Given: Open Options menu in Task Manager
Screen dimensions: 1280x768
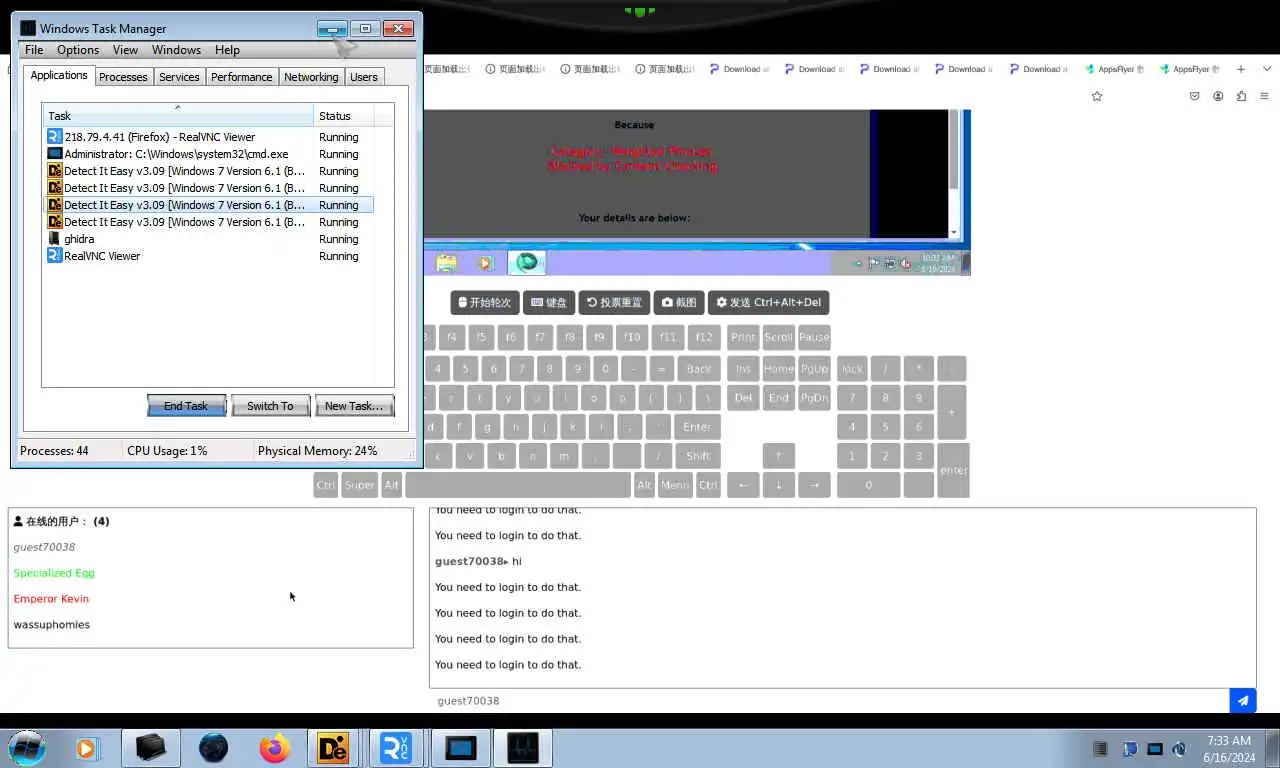Looking at the screenshot, I should 78,50.
